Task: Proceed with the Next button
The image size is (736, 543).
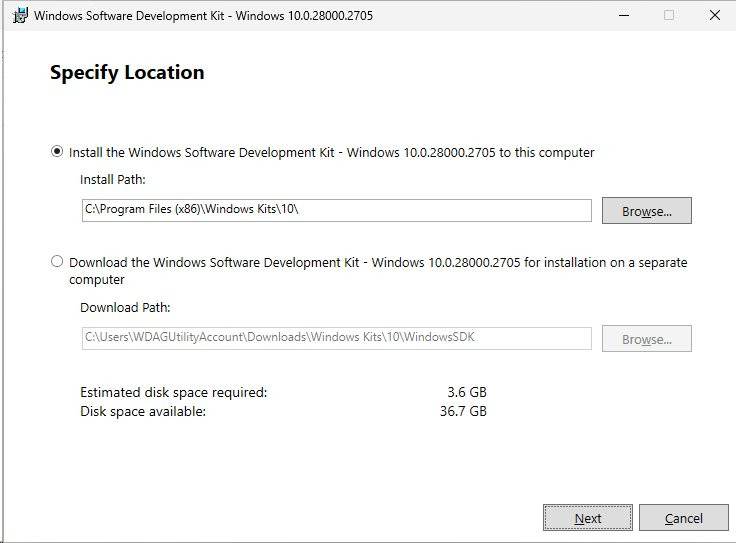Action: coord(588,518)
